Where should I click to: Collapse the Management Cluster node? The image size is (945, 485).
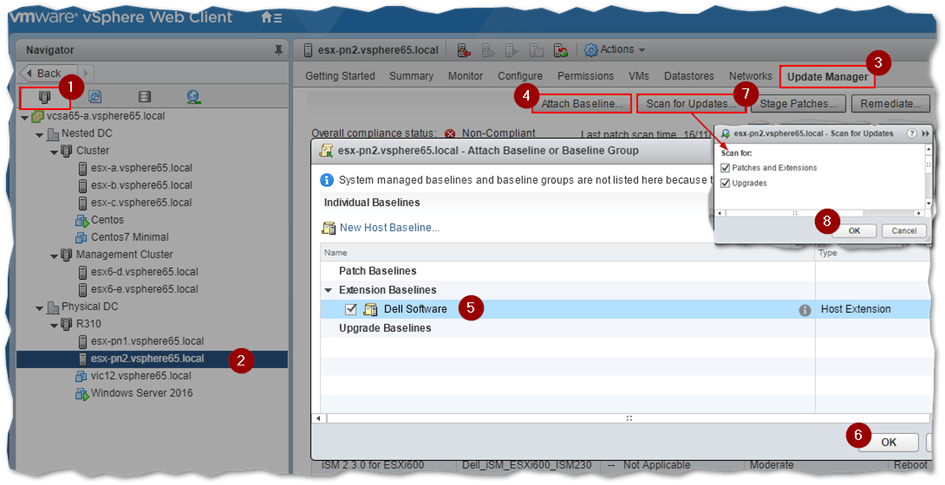pos(54,256)
